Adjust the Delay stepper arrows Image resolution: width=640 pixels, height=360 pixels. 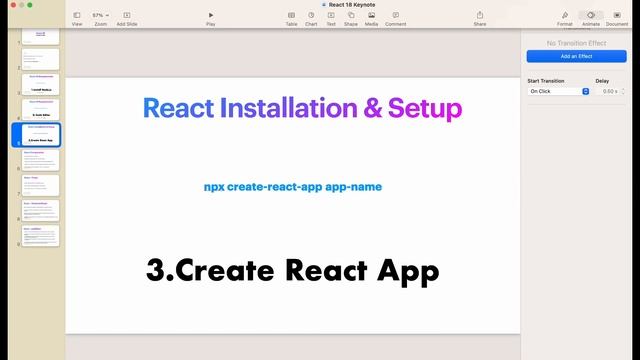[623, 91]
